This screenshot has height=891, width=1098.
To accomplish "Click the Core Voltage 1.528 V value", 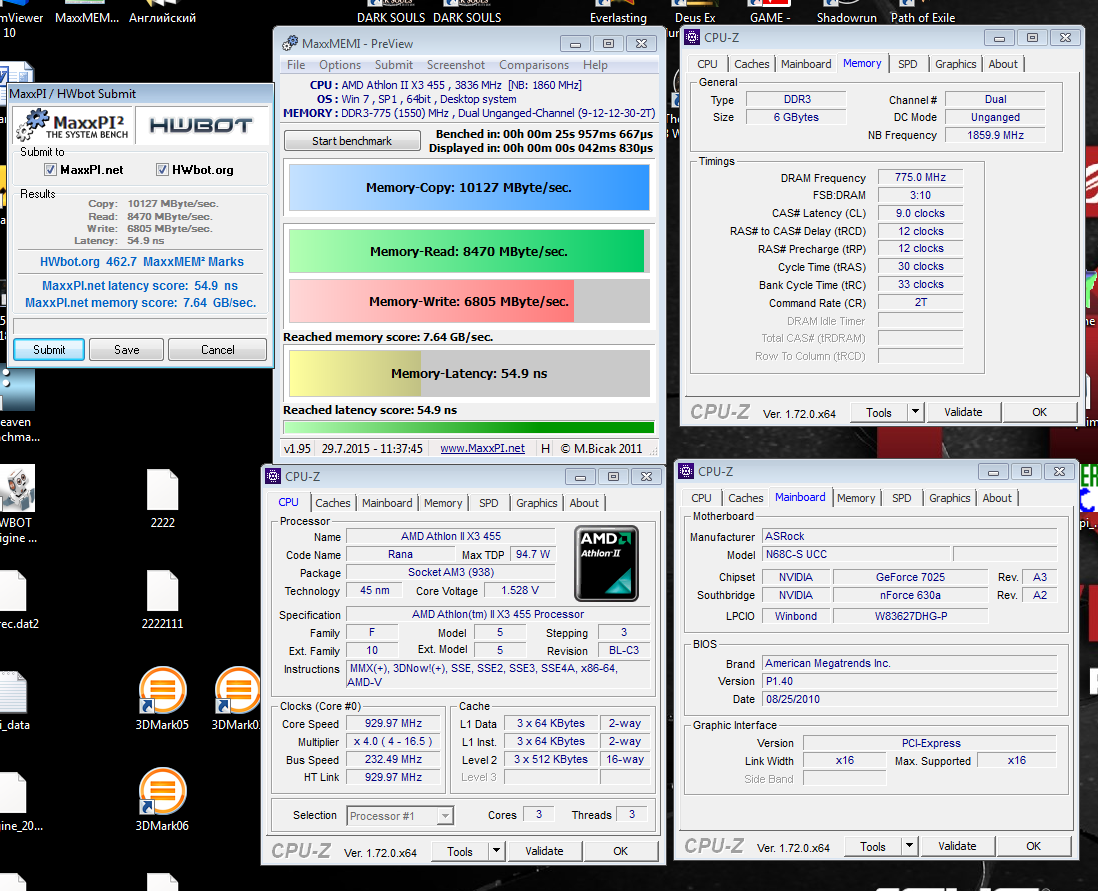I will coord(520,590).
